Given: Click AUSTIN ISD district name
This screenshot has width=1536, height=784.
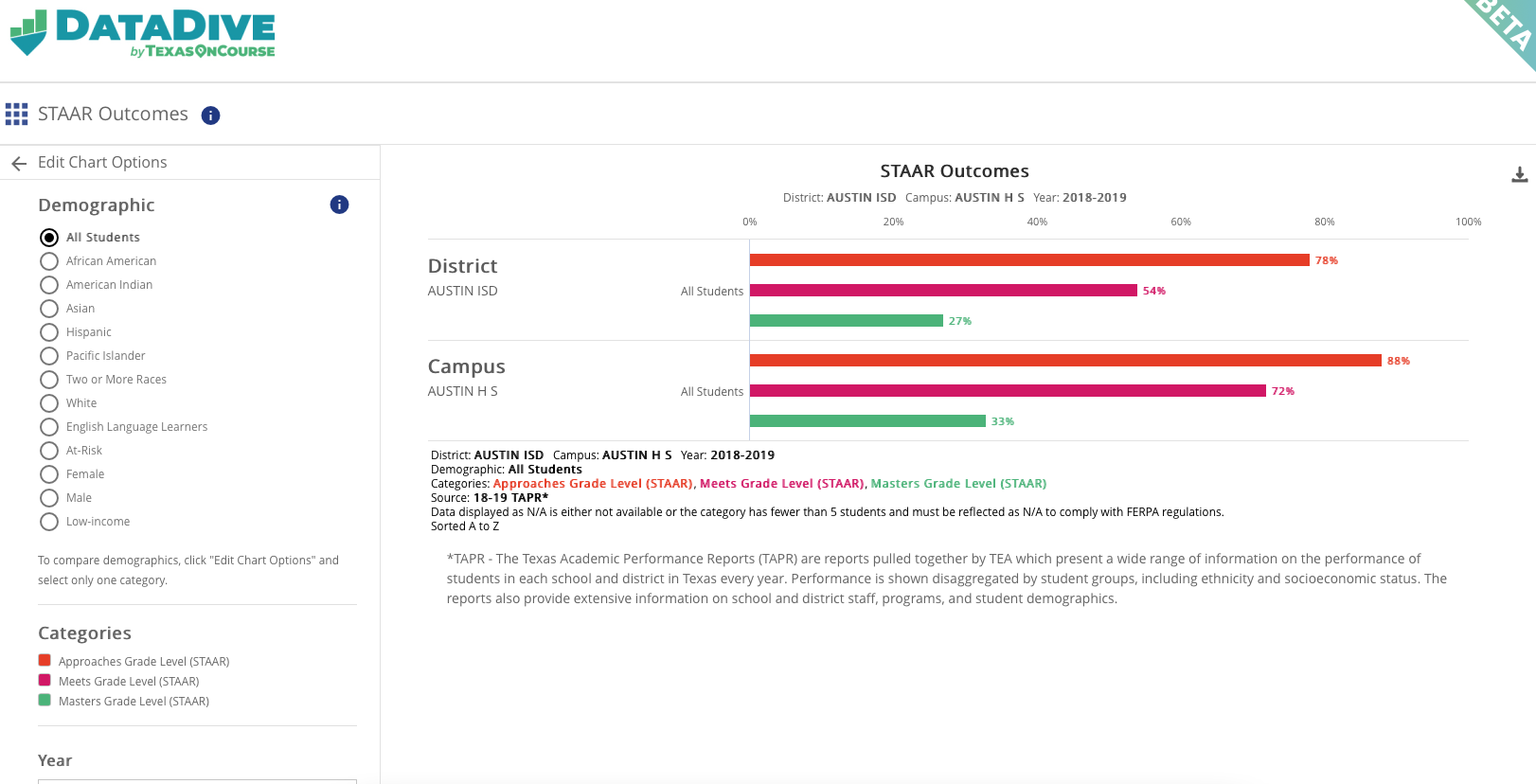Looking at the screenshot, I should click(462, 292).
